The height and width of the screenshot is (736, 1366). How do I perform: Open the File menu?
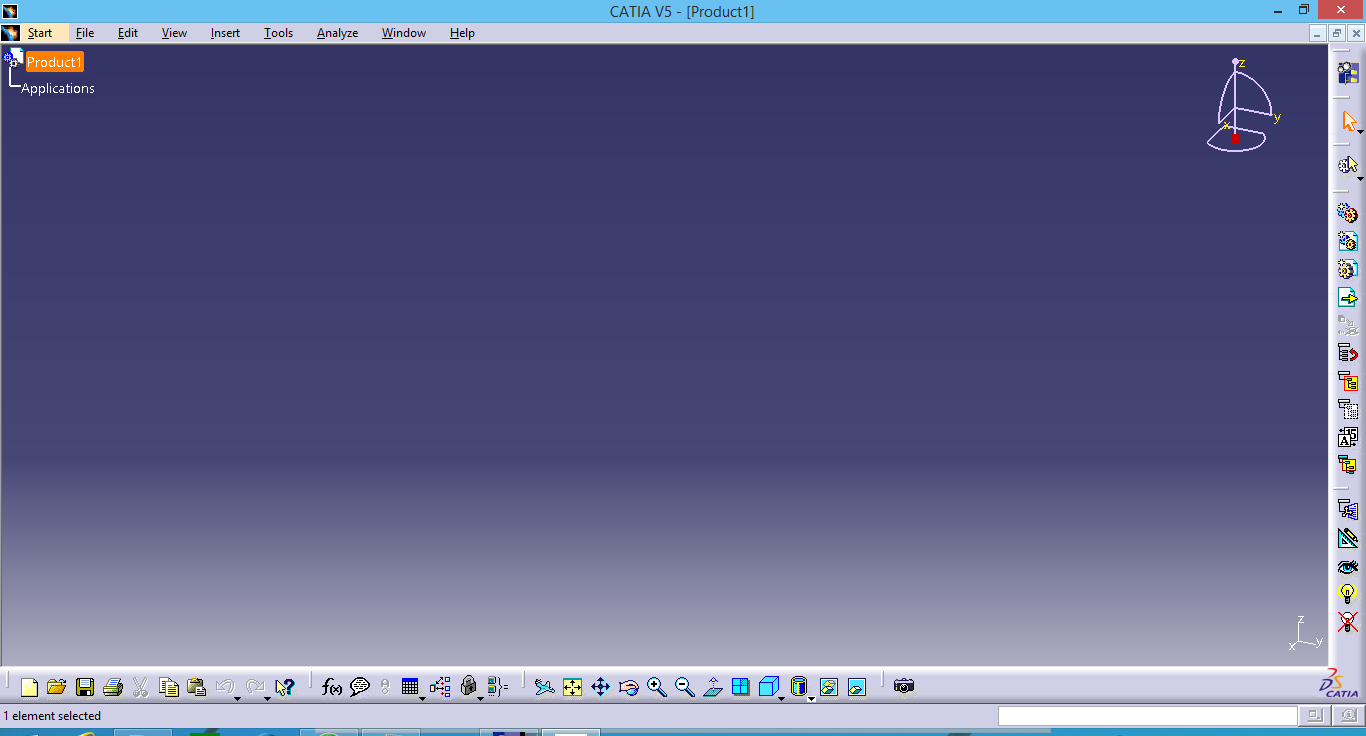click(85, 33)
